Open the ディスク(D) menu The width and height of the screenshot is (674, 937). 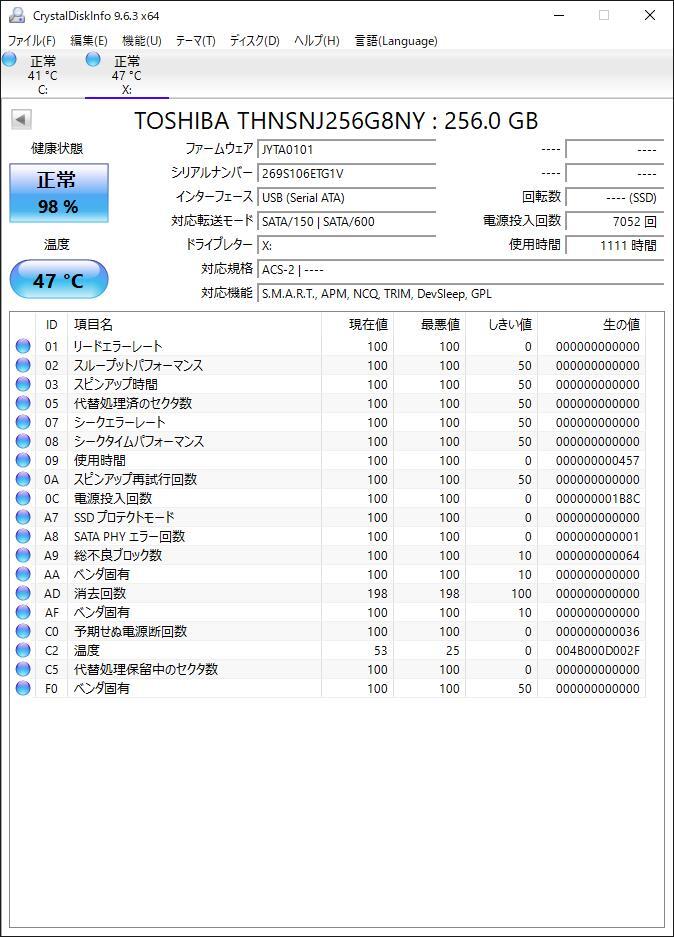click(x=255, y=41)
